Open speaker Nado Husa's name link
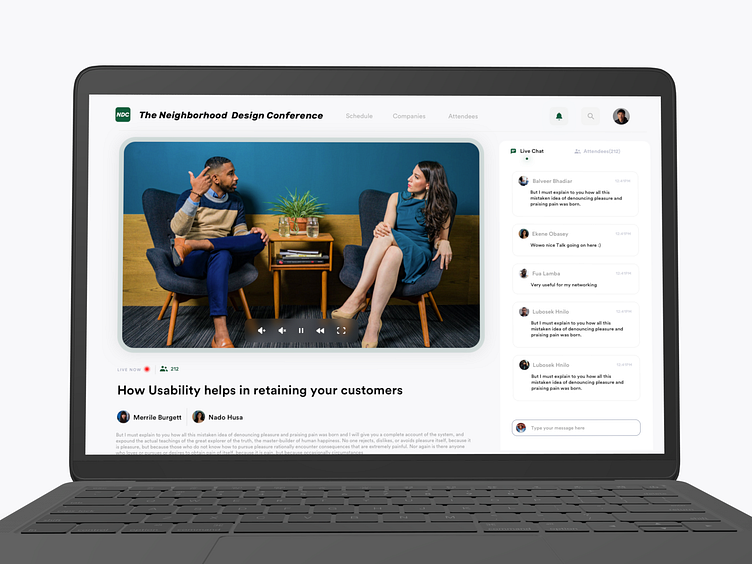 (x=225, y=417)
